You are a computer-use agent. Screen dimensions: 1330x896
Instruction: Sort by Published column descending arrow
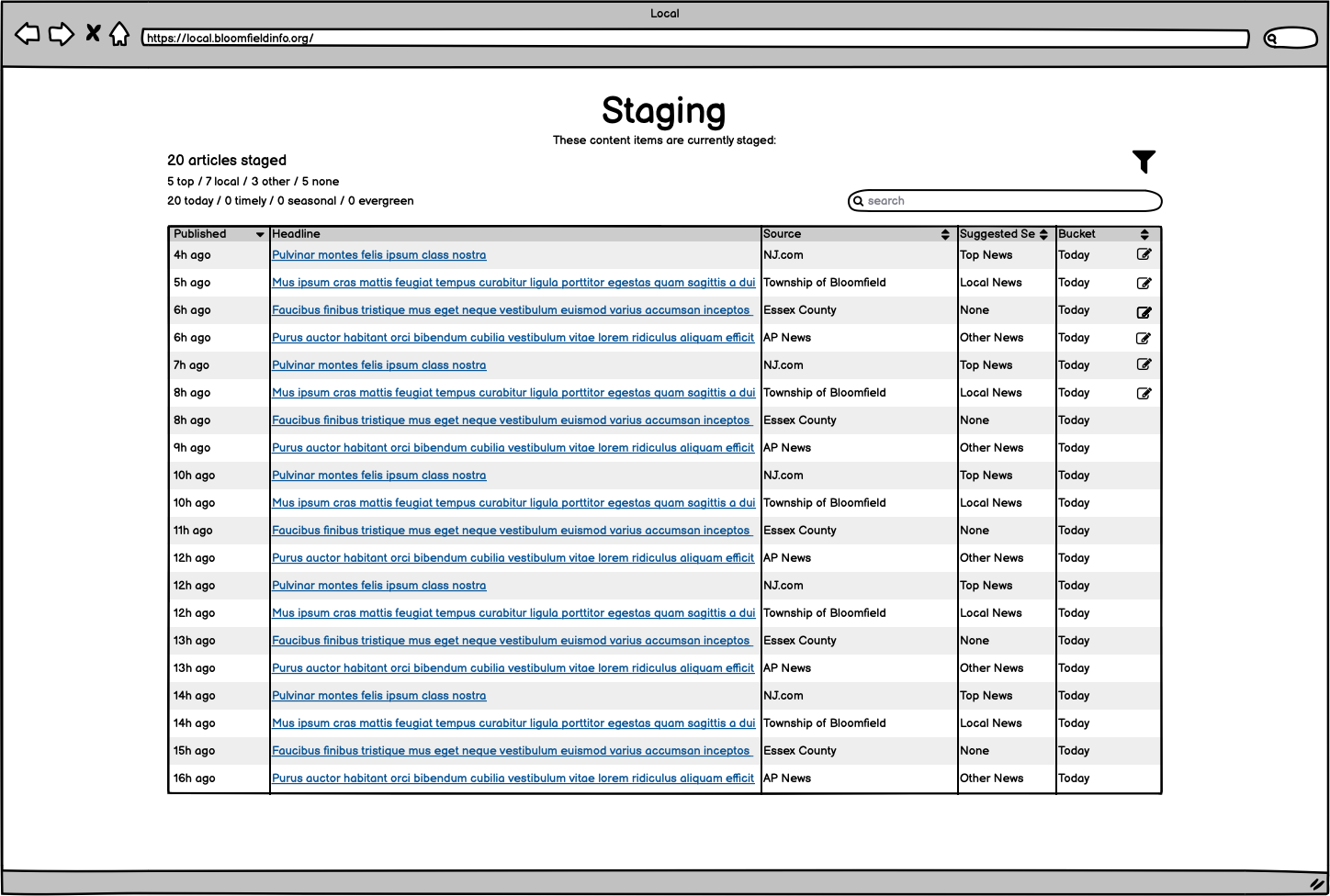(x=260, y=235)
